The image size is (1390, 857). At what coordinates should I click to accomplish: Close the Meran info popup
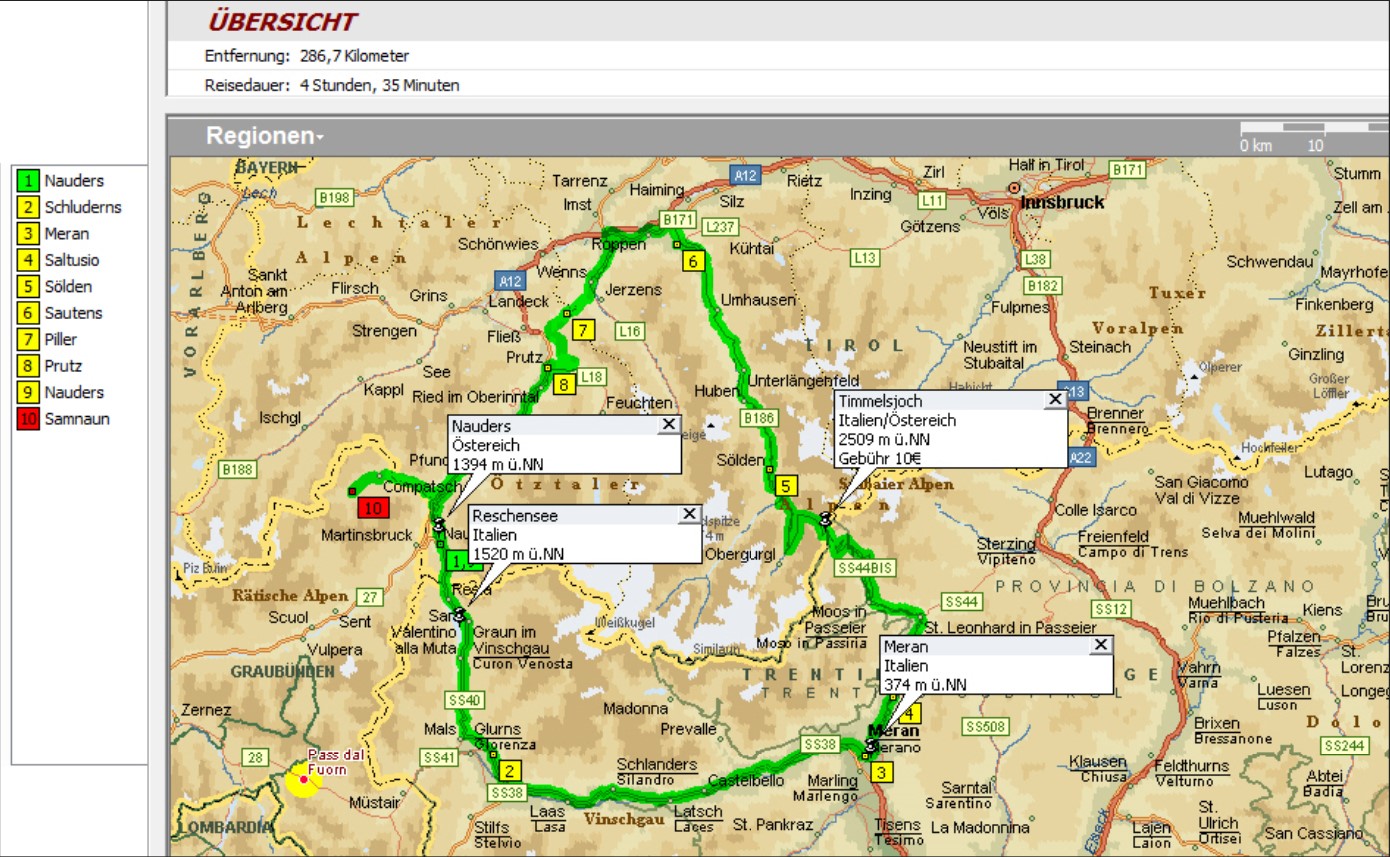pos(1100,645)
